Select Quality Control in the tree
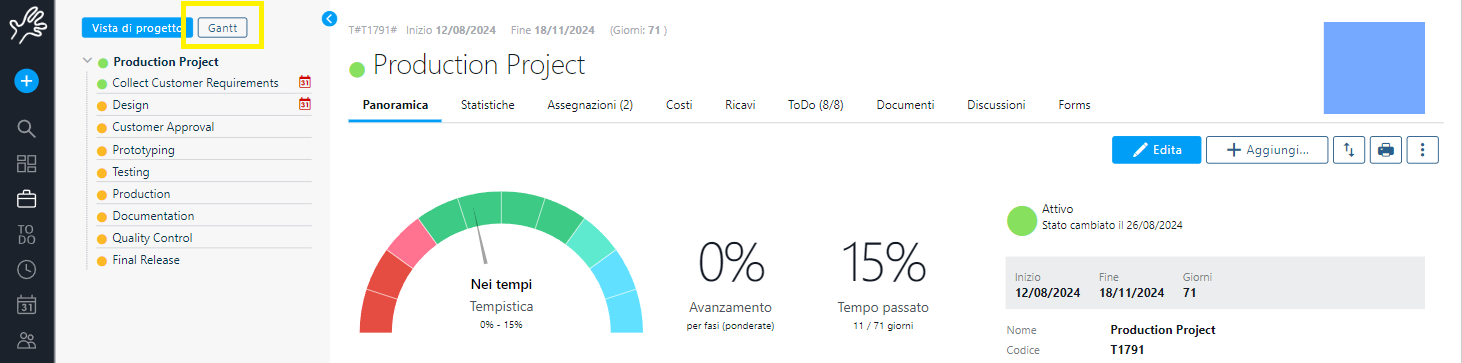This screenshot has height=363, width=1462. click(x=152, y=238)
